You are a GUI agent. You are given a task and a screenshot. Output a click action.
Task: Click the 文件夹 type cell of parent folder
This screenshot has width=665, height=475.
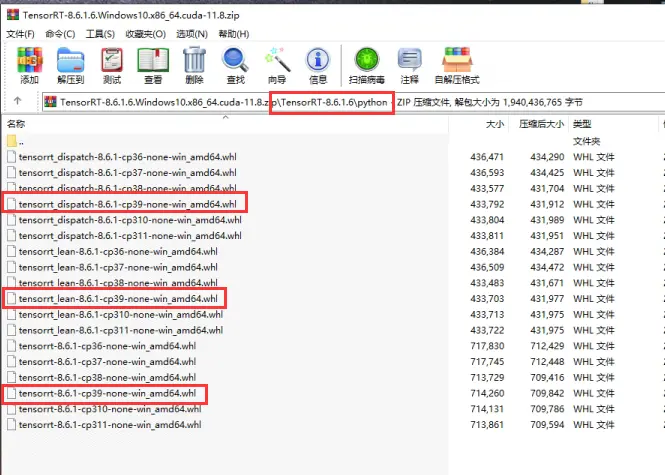click(587, 141)
